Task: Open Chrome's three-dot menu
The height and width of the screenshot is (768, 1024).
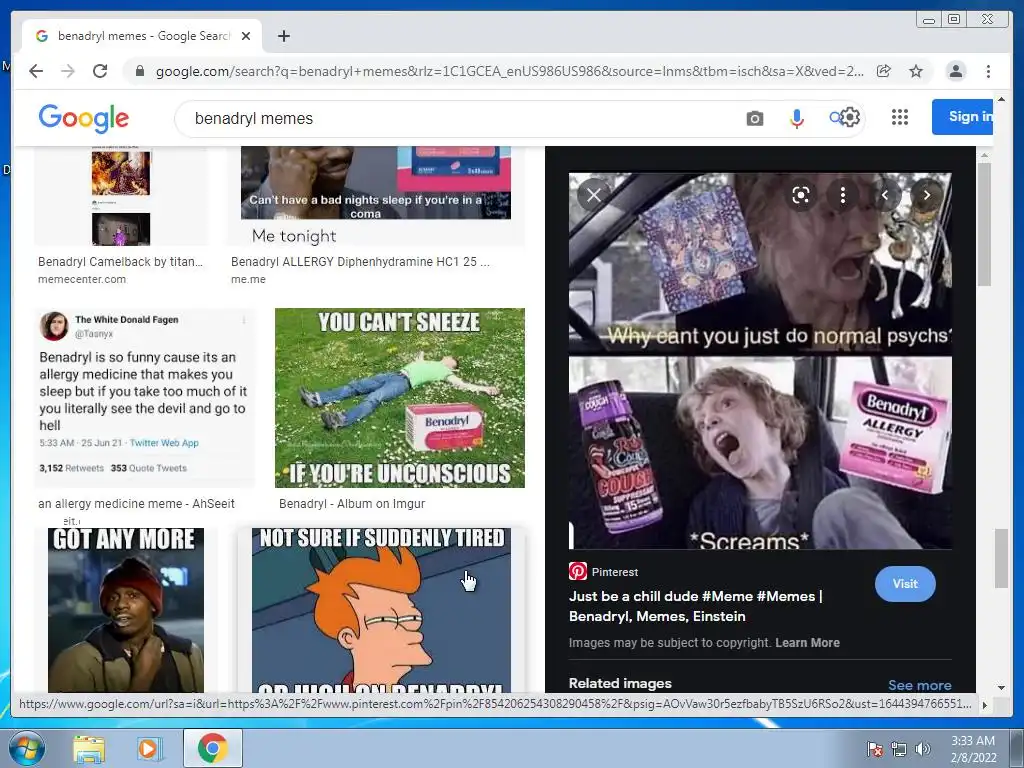Action: point(988,71)
